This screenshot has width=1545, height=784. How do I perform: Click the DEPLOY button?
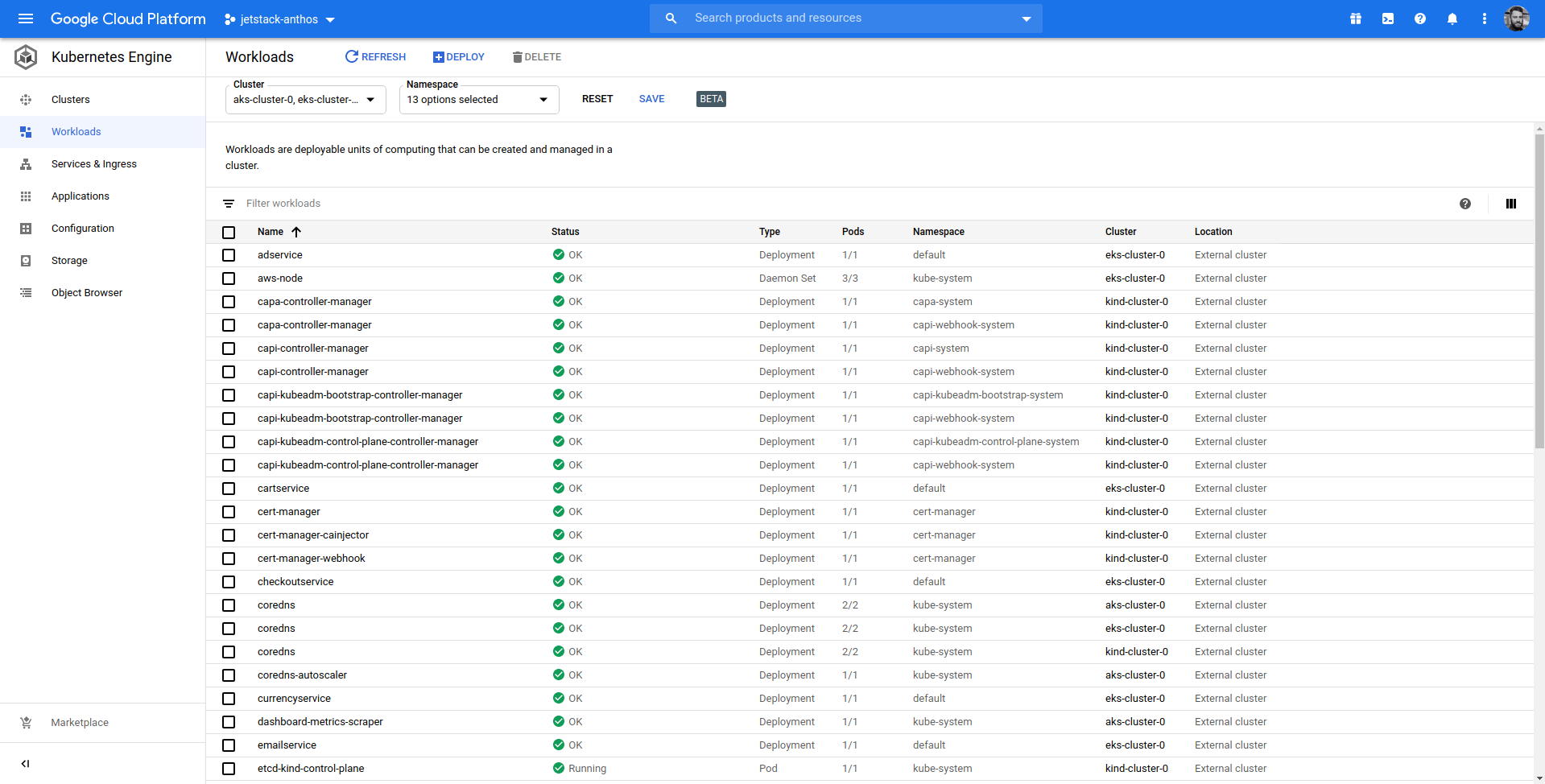pyautogui.click(x=458, y=56)
